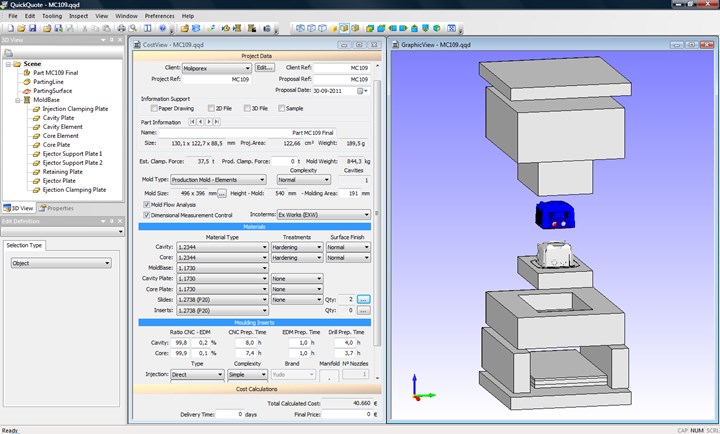Uncheck Mold Flow Analysis

tap(147, 205)
